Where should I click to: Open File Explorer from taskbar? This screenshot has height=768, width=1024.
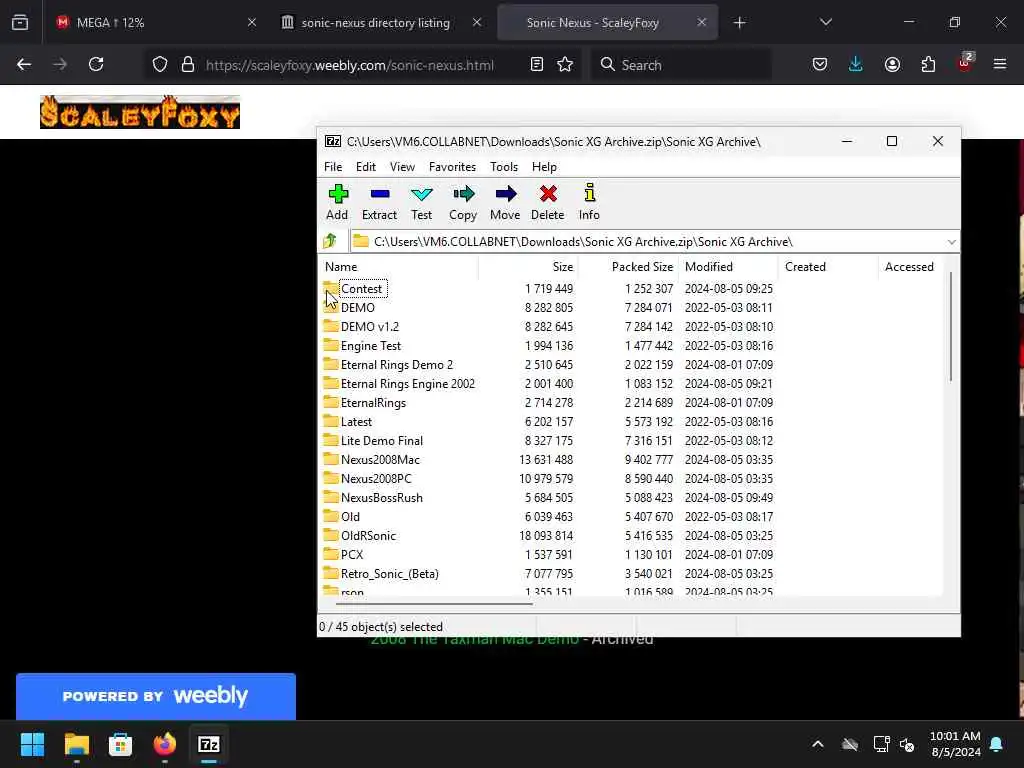[76, 744]
